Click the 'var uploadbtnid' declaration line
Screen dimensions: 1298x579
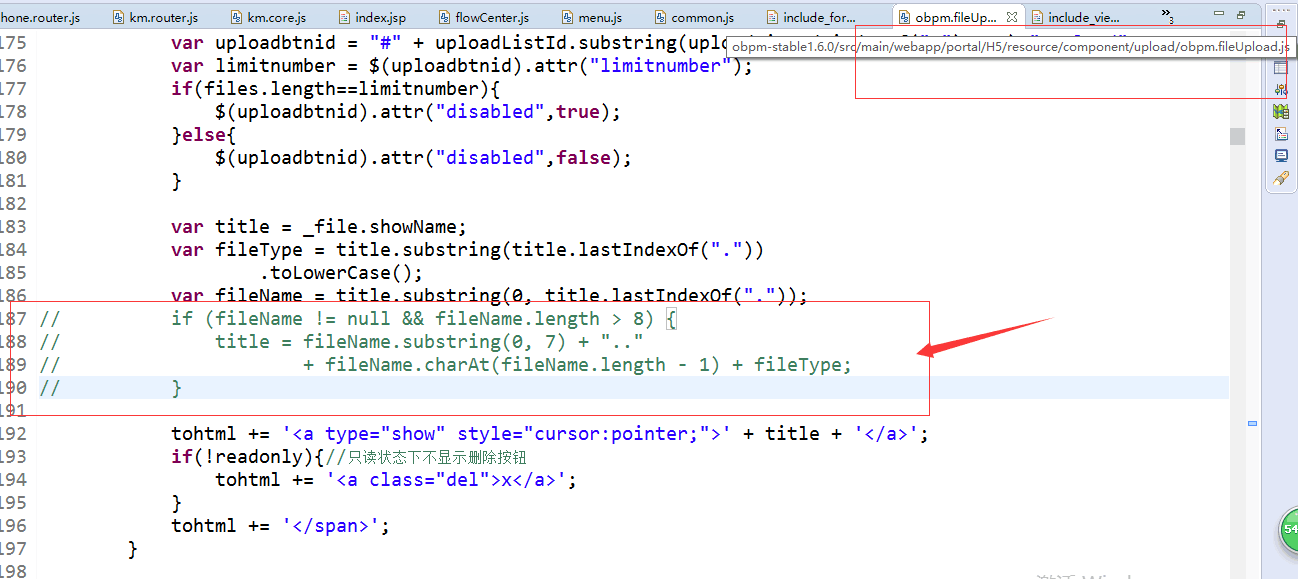click(x=448, y=43)
